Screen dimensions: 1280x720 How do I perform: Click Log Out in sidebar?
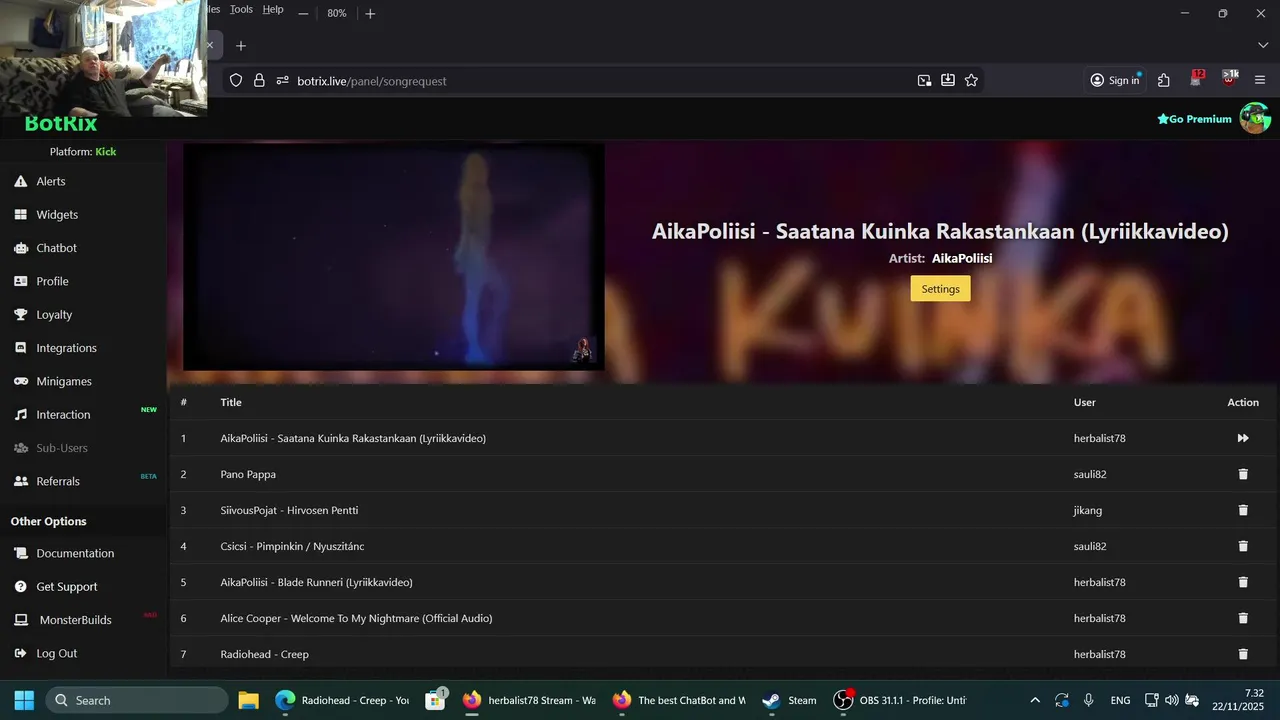56,653
